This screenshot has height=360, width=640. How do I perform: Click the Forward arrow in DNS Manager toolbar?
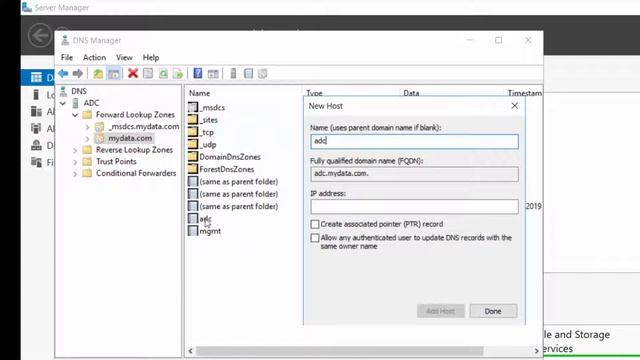click(x=78, y=73)
